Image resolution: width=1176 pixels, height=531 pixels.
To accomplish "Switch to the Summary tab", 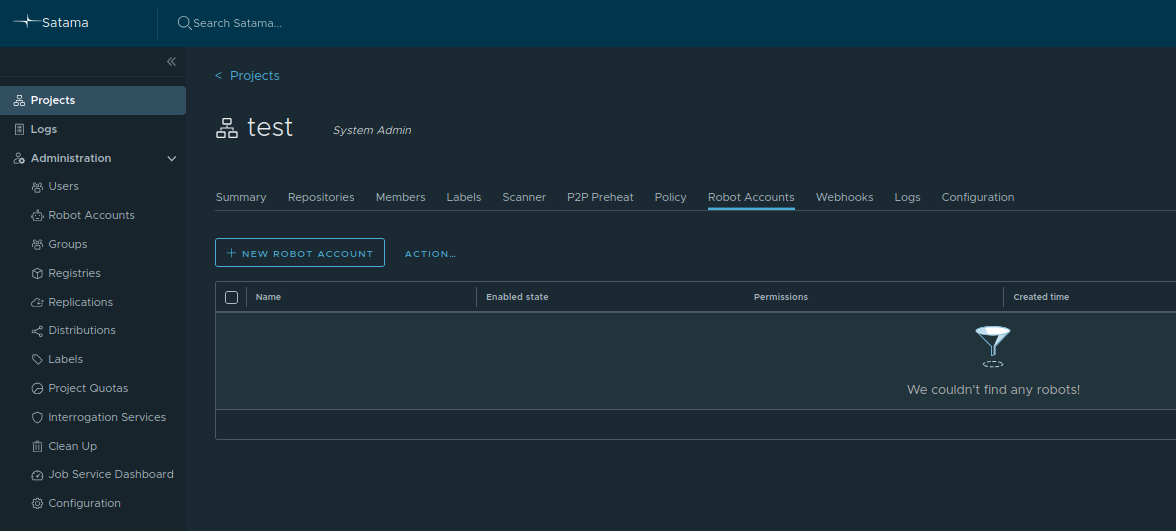I will (x=241, y=197).
